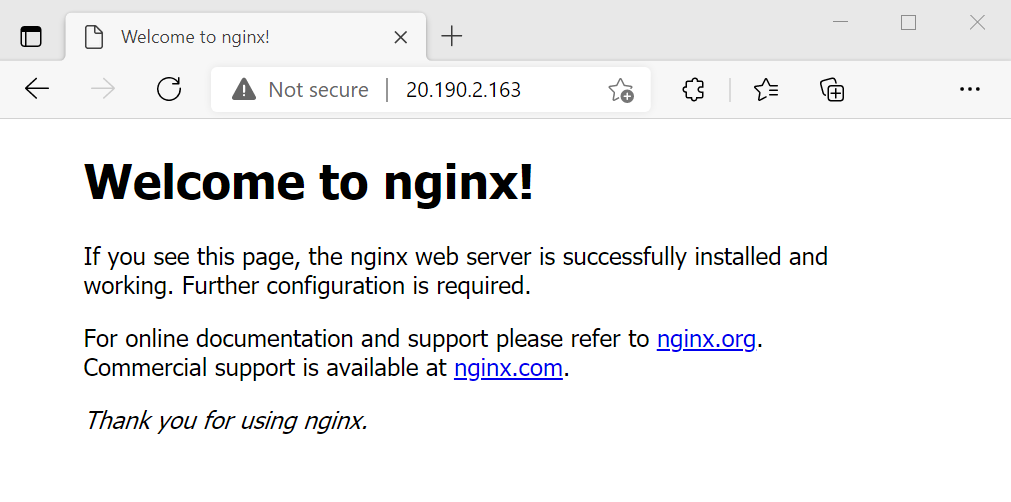Open the Extensions puzzle icon
This screenshot has width=1011, height=502.
tap(693, 90)
